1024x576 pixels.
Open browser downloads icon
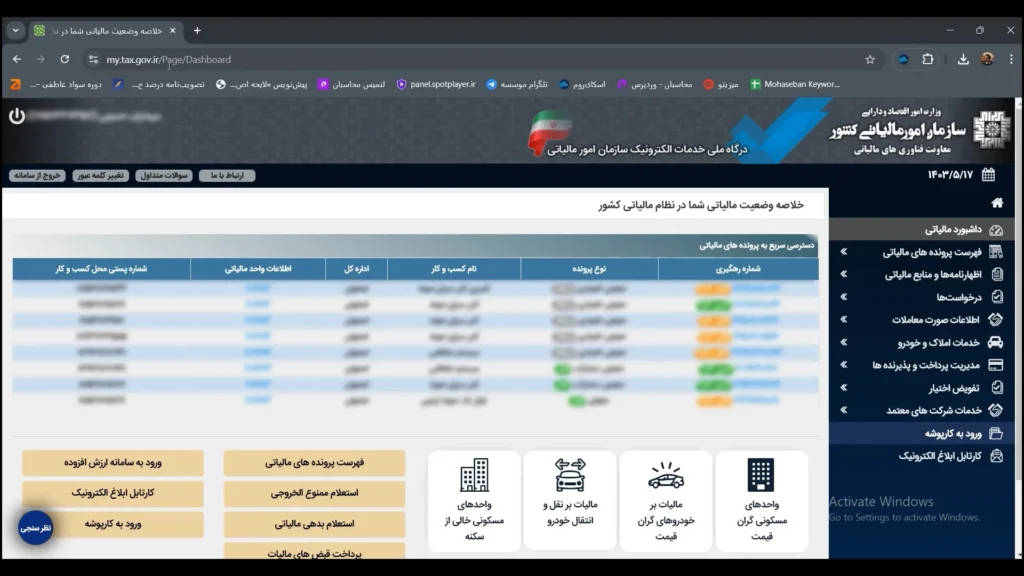click(x=963, y=59)
